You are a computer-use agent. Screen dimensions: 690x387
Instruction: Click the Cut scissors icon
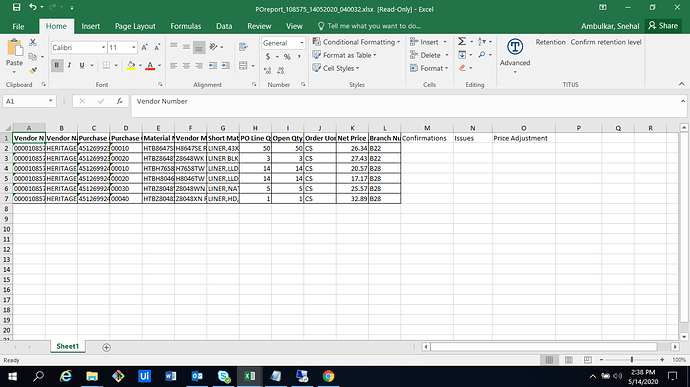[x=33, y=42]
